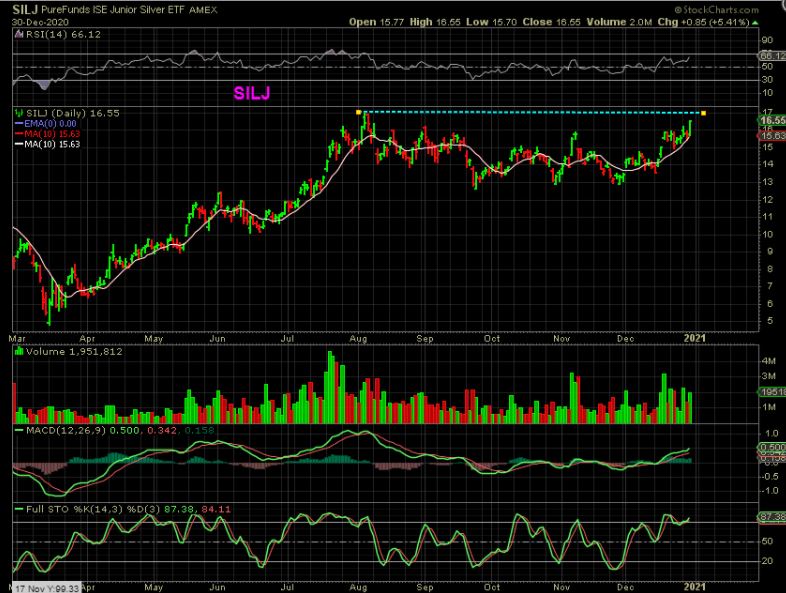Click the white MA(10) line swatch
The height and width of the screenshot is (593, 786).
19,144
